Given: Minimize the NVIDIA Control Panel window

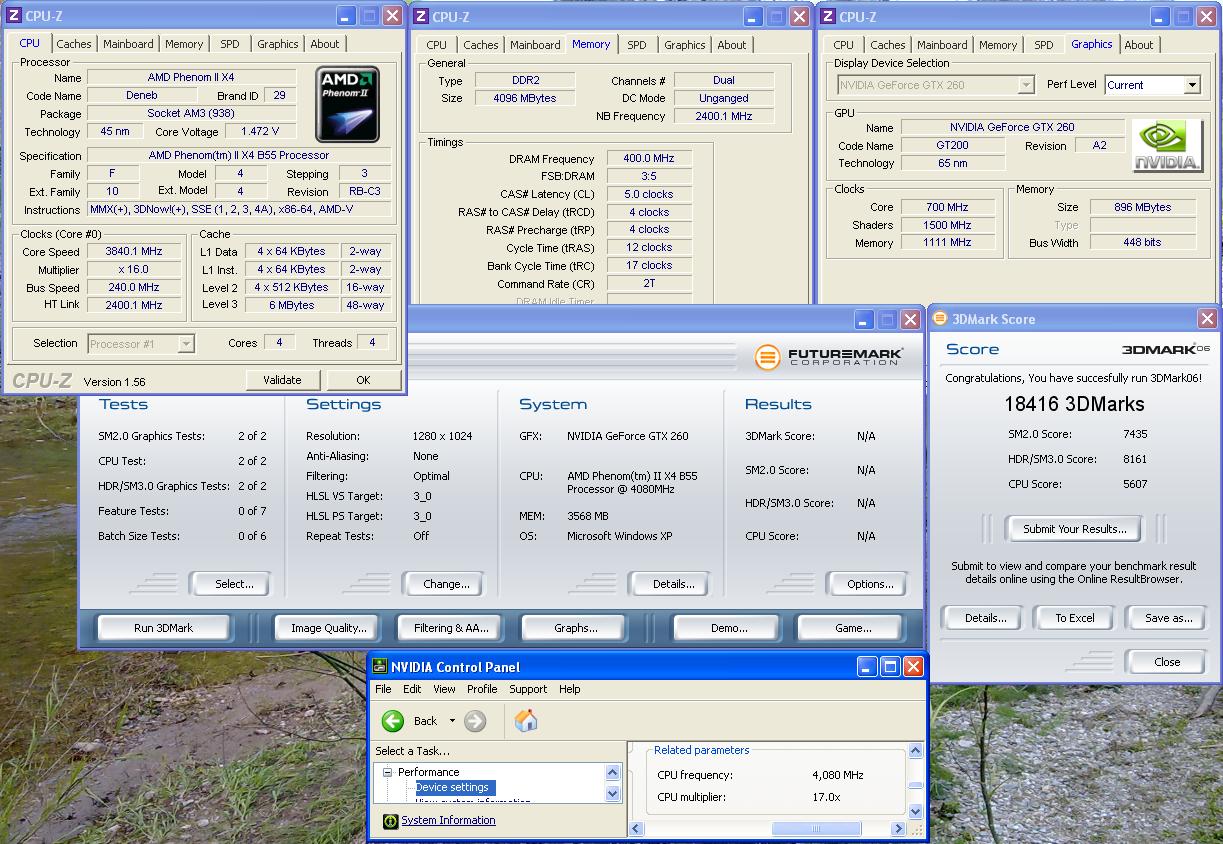Looking at the screenshot, I should coord(867,667).
